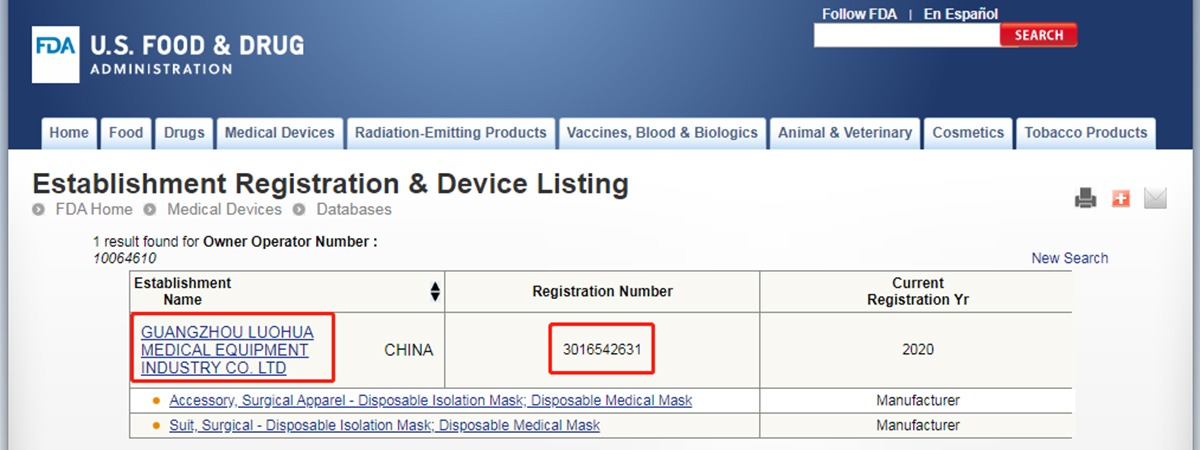1200x450 pixels.
Task: Open Accessory, Surgical Apparel listing link
Action: coord(430,400)
